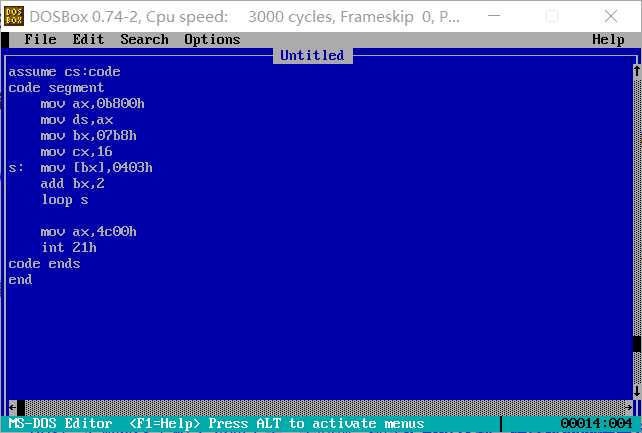Click the 'mov ax,4c00h' line
642x433 pixels.
[88, 232]
